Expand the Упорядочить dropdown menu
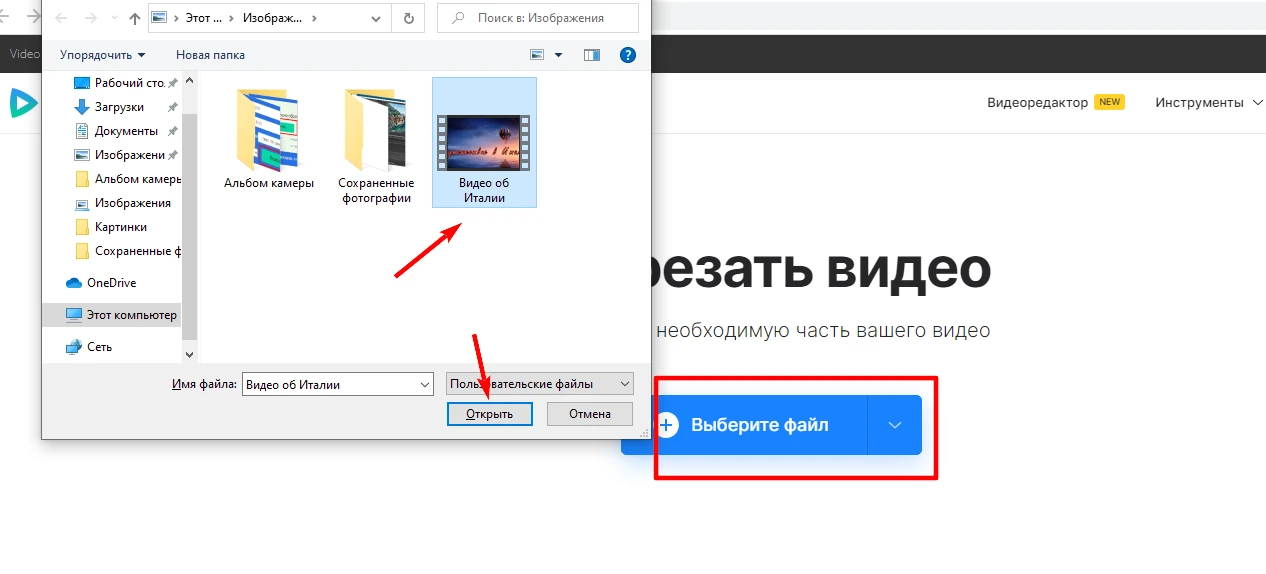This screenshot has width=1266, height=574. pos(102,55)
